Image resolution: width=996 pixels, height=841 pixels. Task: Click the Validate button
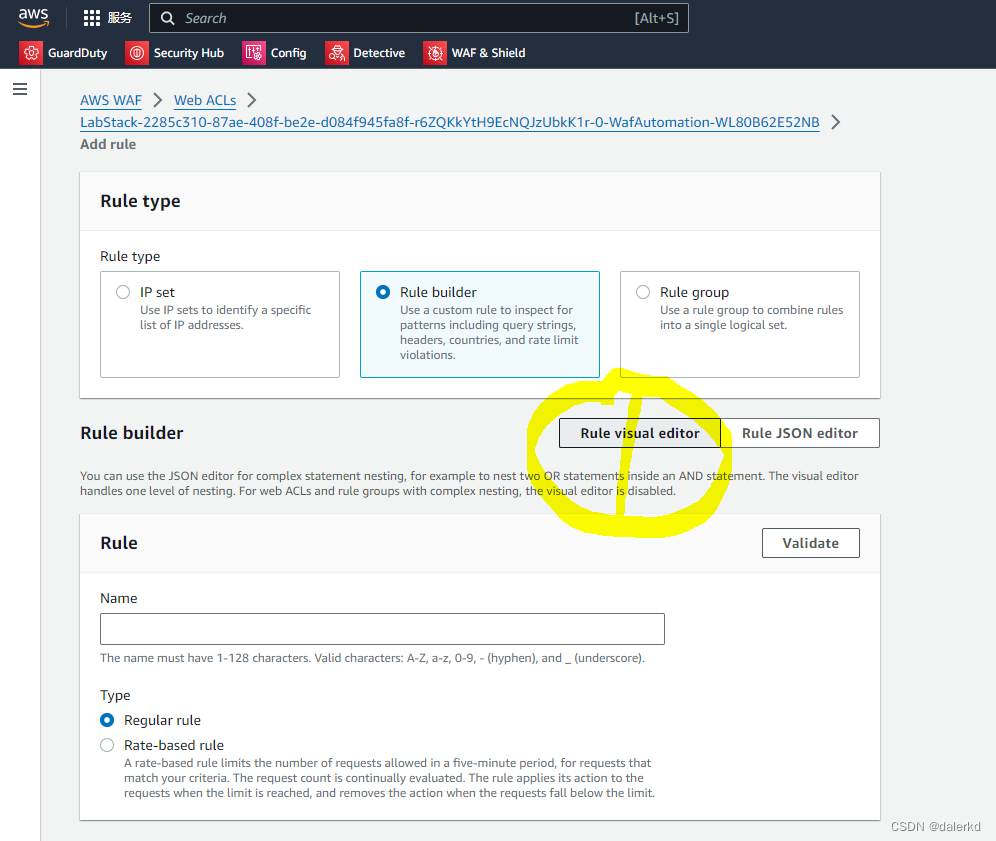[x=811, y=543]
